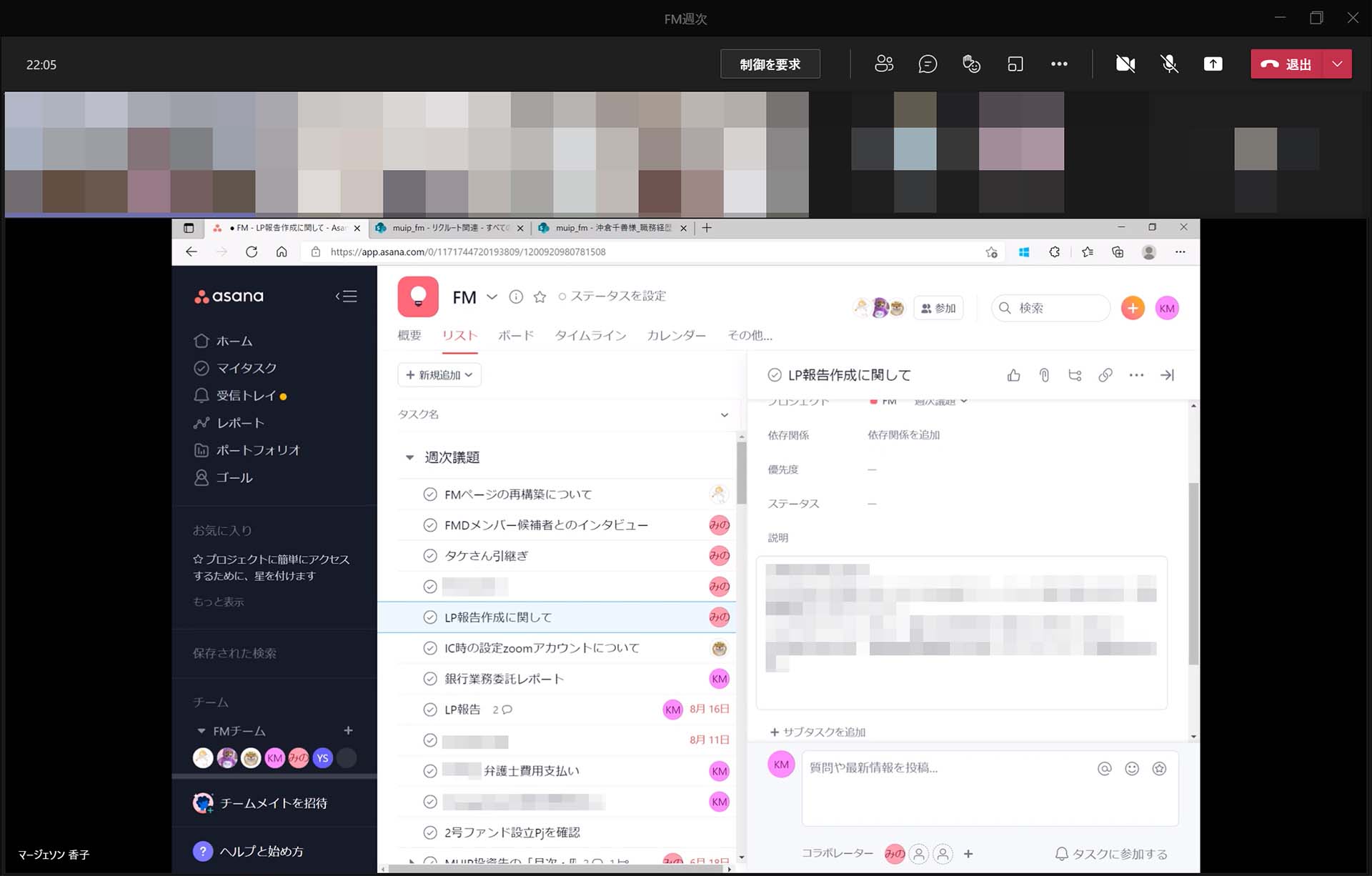Image resolution: width=1372 pixels, height=876 pixels.
Task: Open the emoji picker in comment box
Action: click(x=1132, y=768)
